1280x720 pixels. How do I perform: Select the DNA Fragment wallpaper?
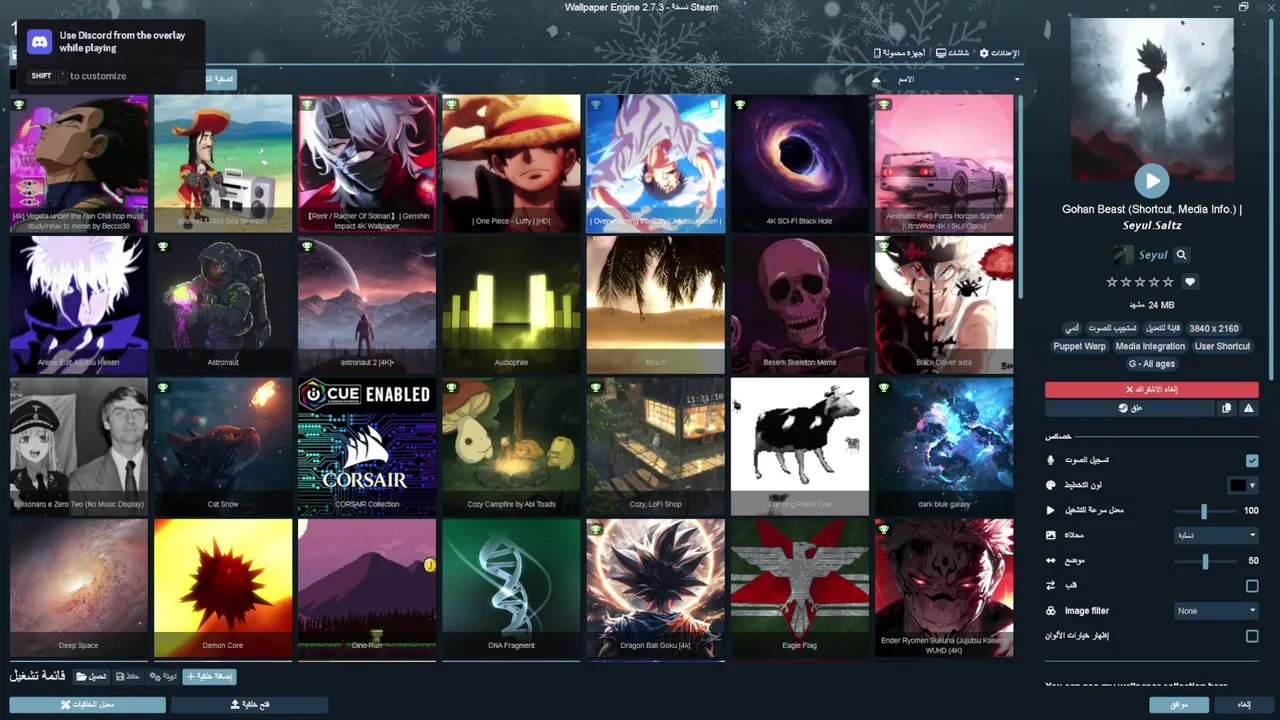click(511, 588)
